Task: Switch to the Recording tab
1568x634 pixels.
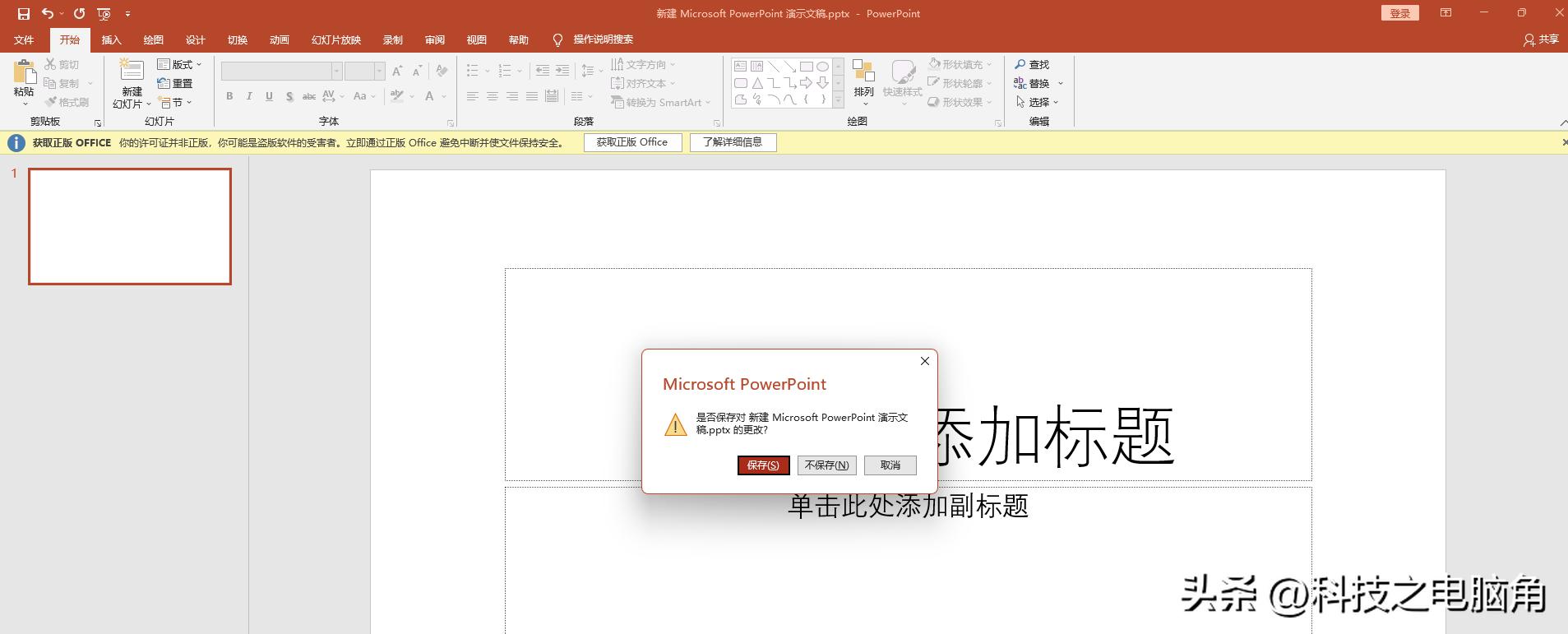Action: tap(392, 40)
